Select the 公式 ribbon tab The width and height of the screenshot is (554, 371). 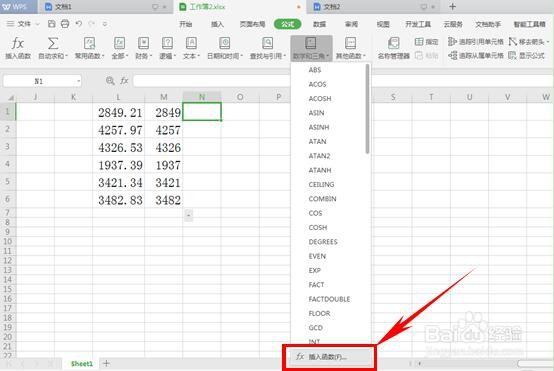(x=288, y=24)
